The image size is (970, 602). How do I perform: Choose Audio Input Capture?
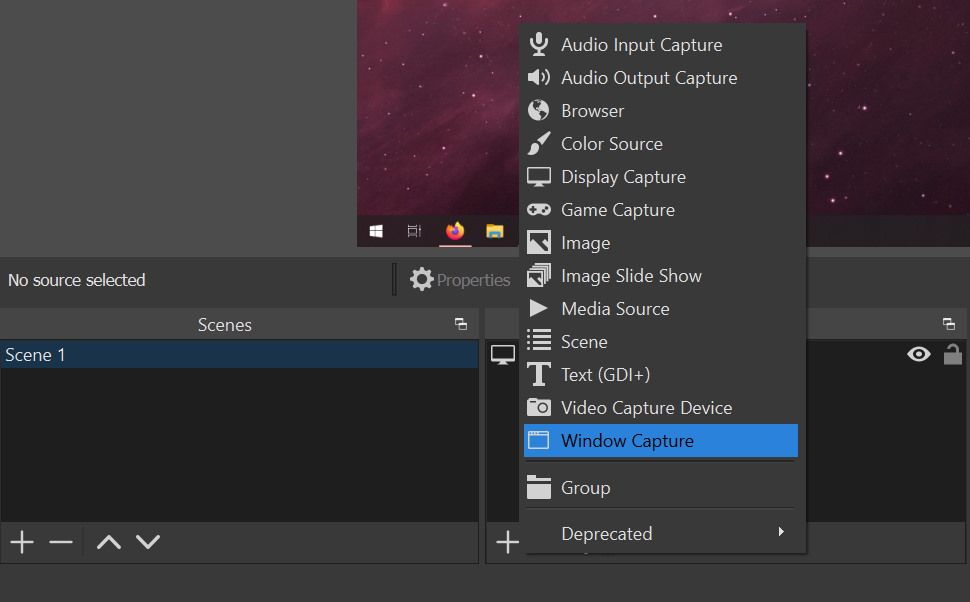[640, 44]
